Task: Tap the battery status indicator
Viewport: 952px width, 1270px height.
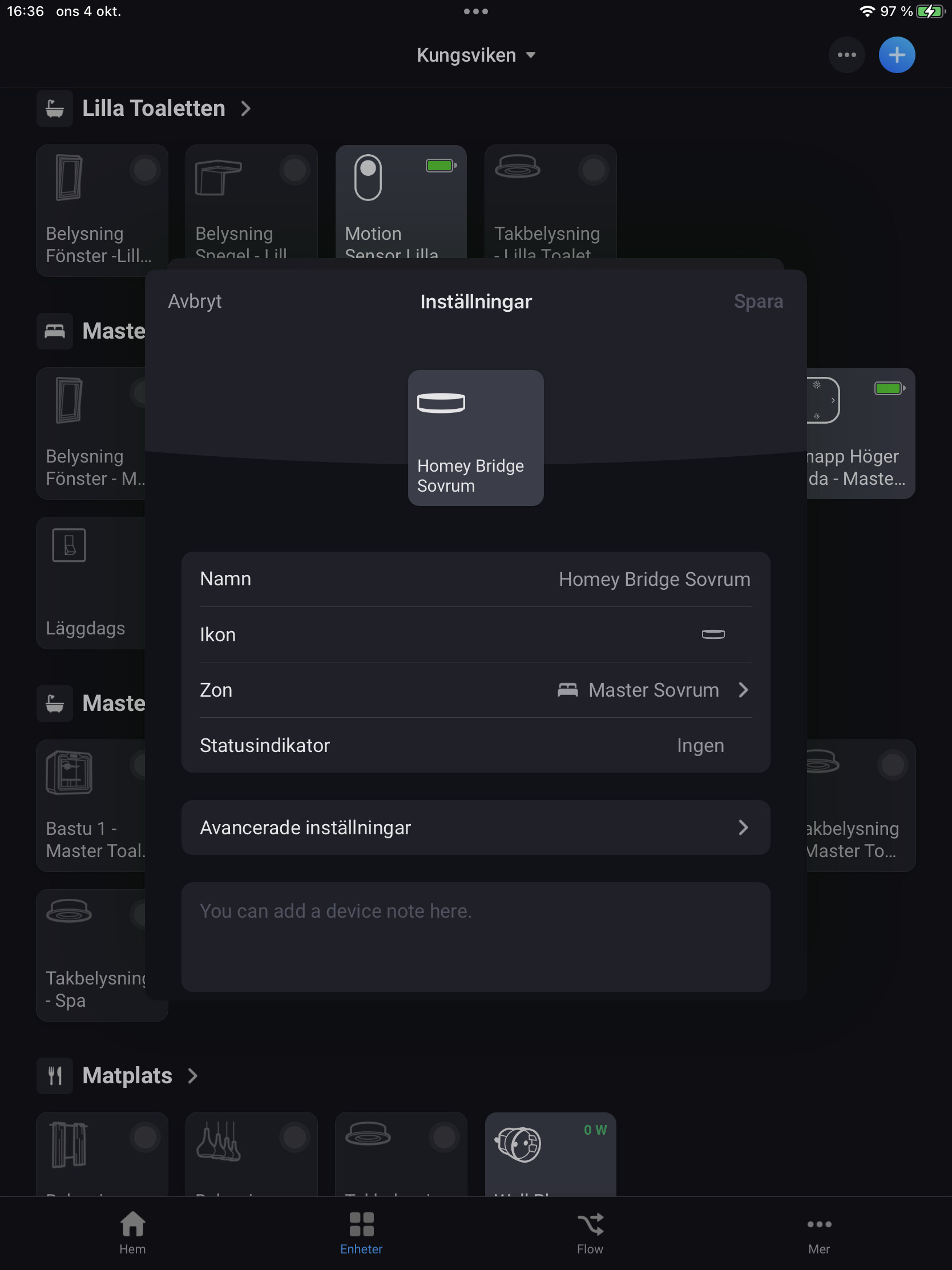Action: [x=930, y=11]
